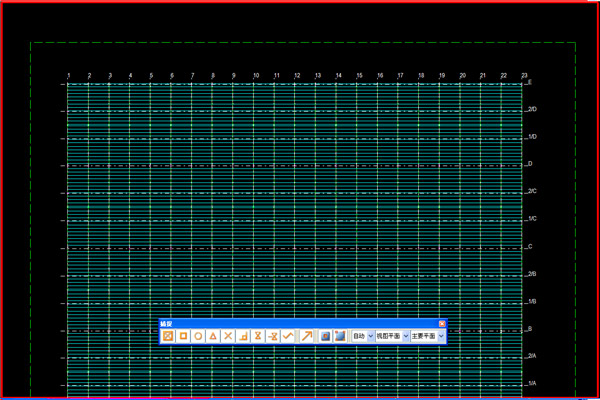Enable the square endpoint snap icon
This screenshot has width=600, height=400.
184,336
